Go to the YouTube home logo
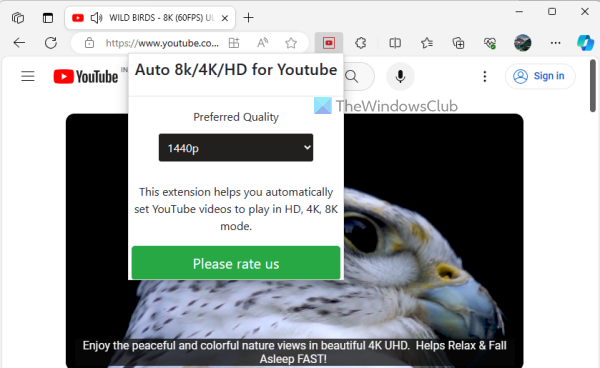The image size is (600, 368). coord(86,77)
